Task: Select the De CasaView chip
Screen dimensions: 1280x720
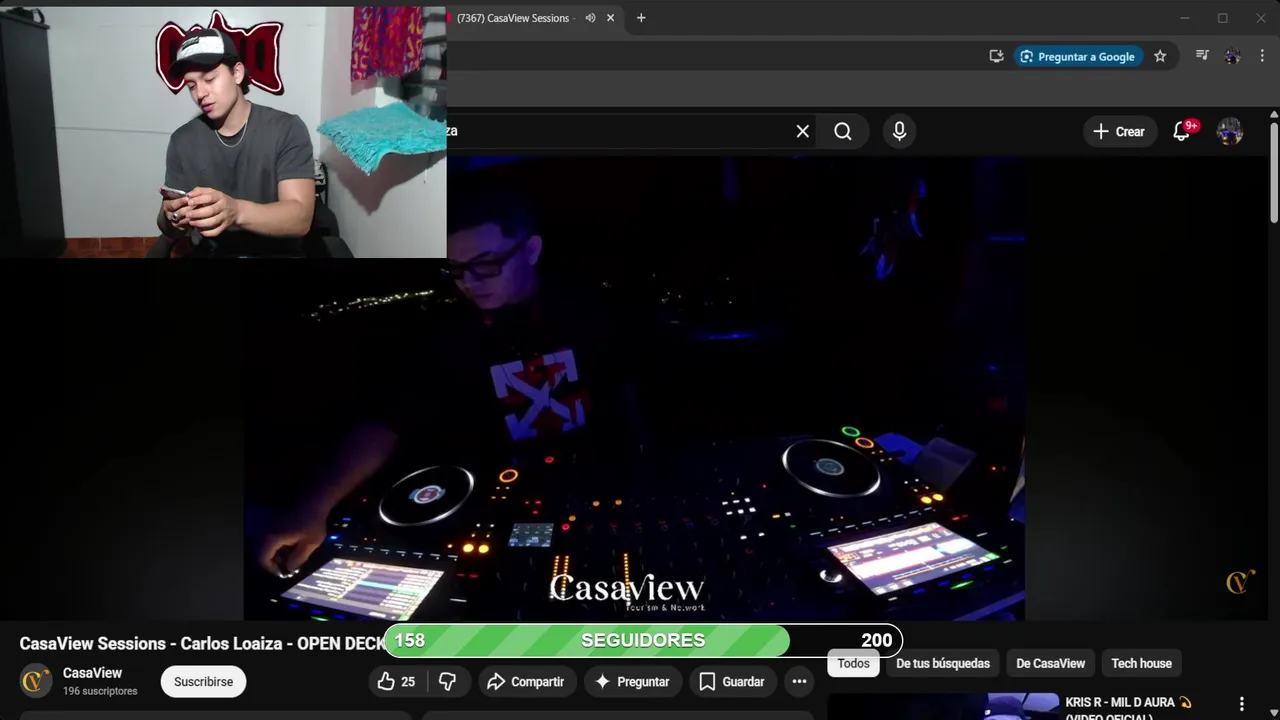Action: (x=1050, y=664)
